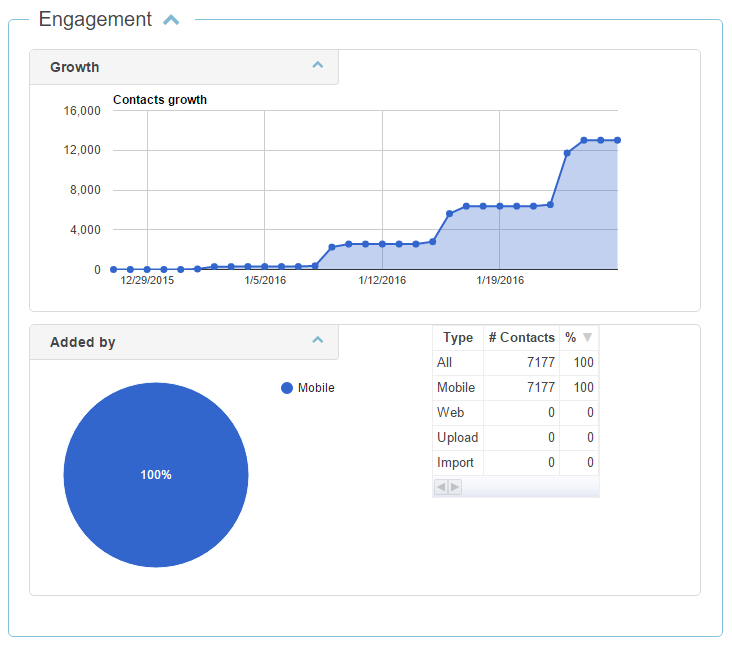Collapse the Added by panel chevron
Viewport: 732px width, 649px height.
[x=318, y=340]
